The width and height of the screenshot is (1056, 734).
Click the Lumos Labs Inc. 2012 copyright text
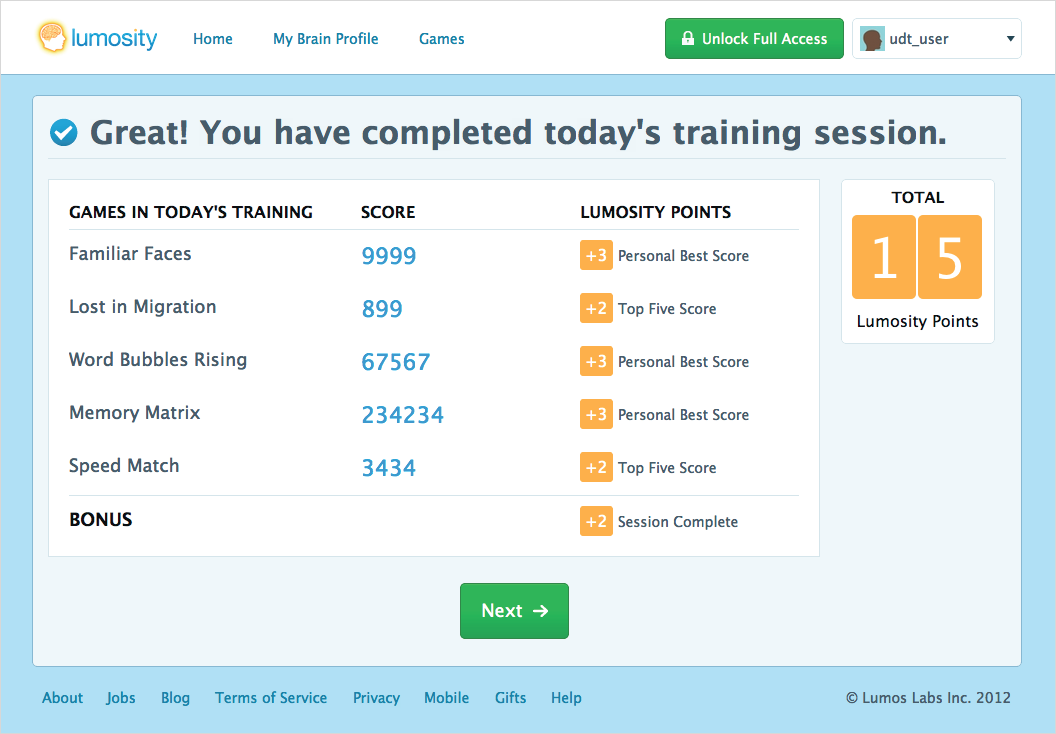pyautogui.click(x=928, y=698)
